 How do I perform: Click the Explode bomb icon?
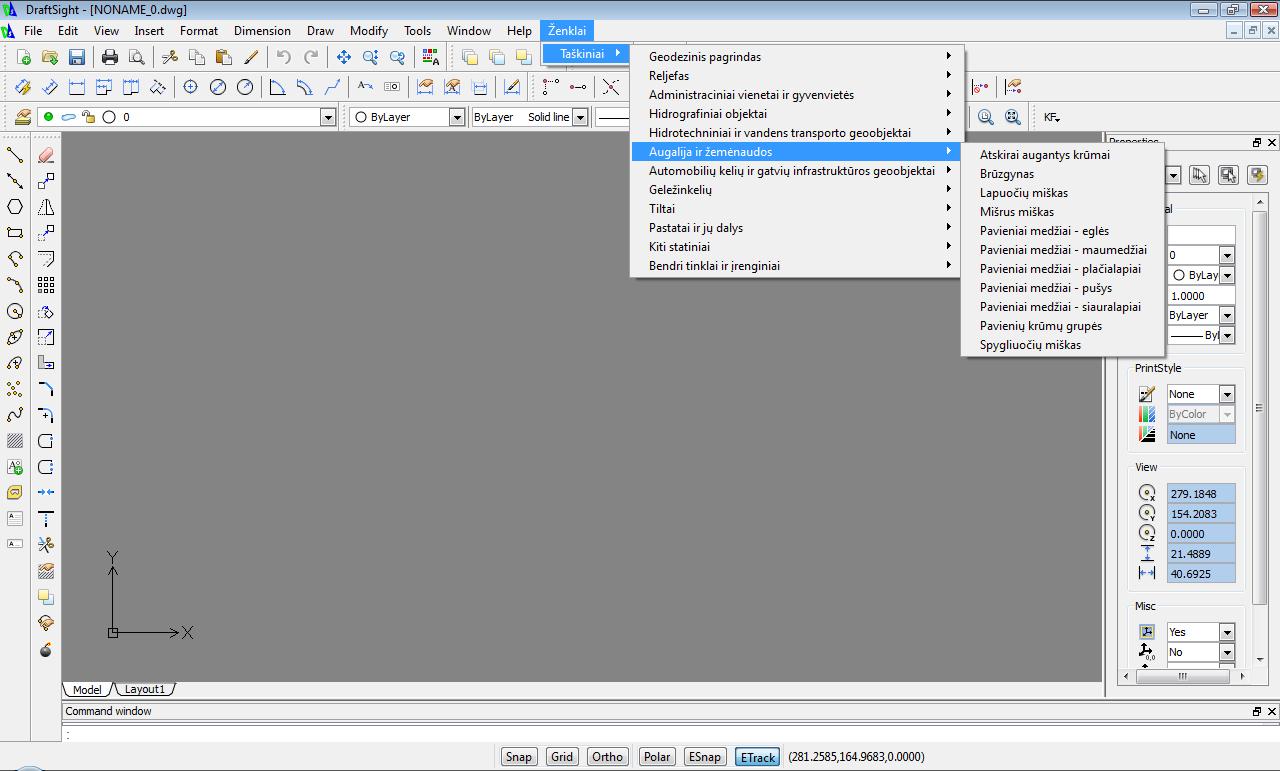46,649
